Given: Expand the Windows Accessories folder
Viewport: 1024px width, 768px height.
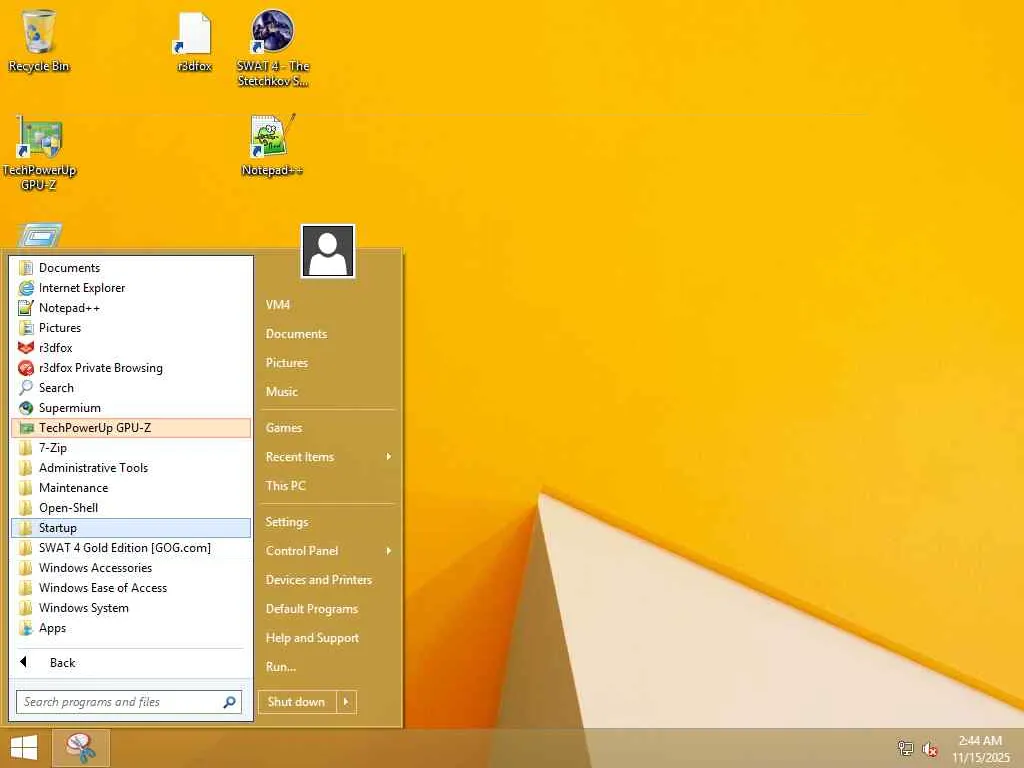Looking at the screenshot, I should [x=131, y=568].
